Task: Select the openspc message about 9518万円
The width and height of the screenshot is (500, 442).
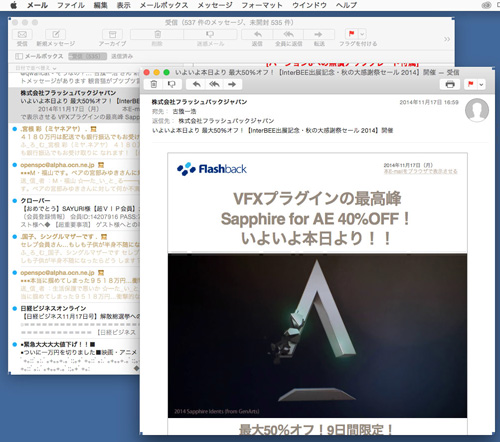Action: pos(75,285)
